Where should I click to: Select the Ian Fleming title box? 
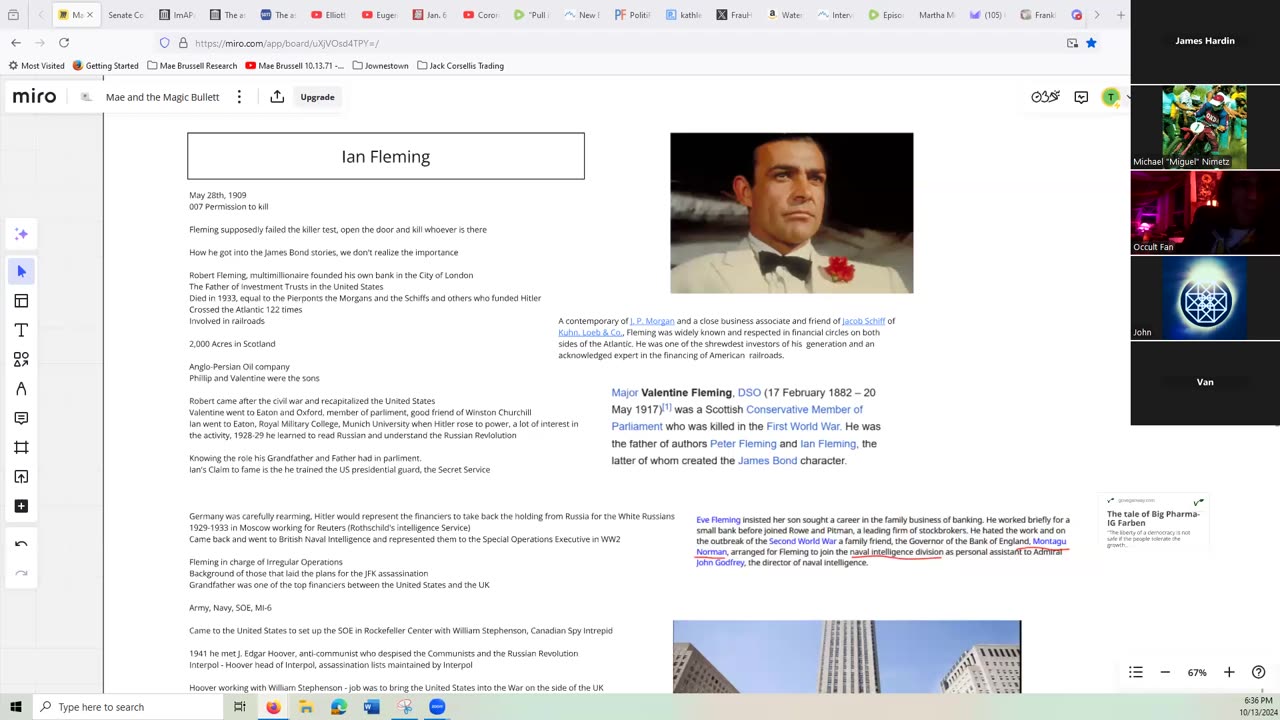(386, 156)
